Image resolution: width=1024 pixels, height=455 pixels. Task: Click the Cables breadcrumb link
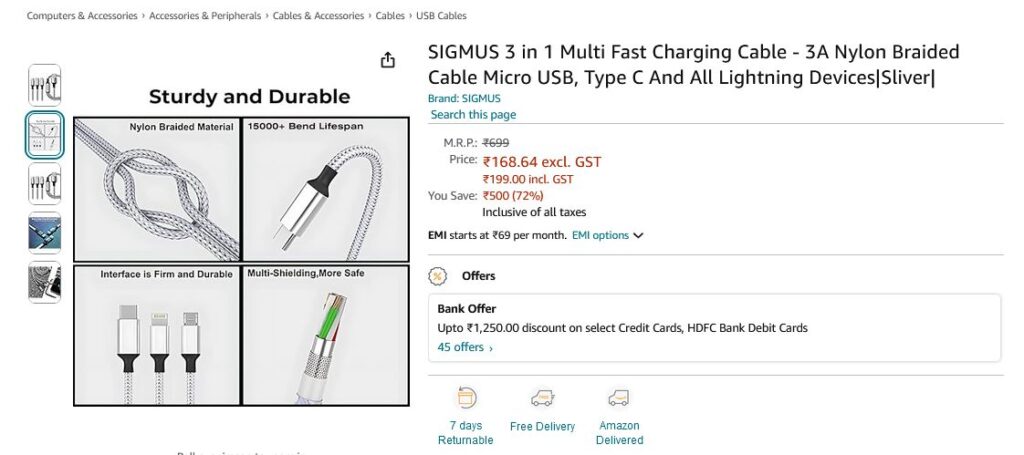(390, 16)
